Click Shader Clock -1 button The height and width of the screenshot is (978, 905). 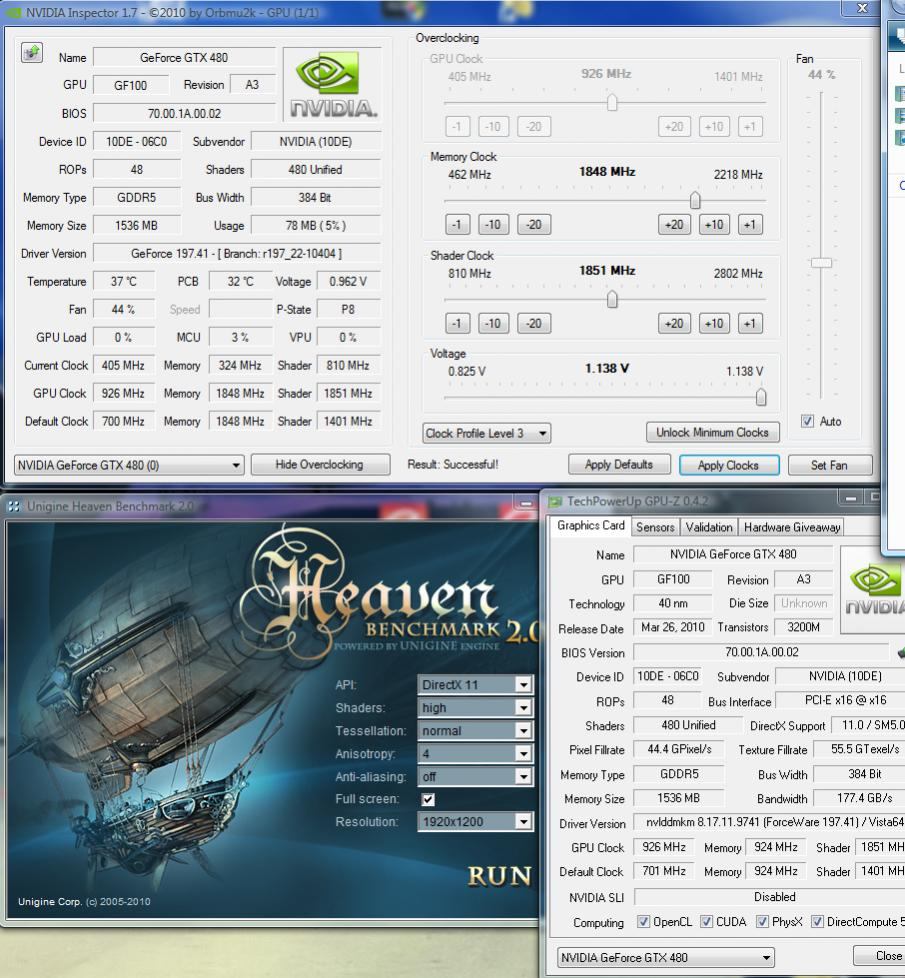tap(457, 323)
